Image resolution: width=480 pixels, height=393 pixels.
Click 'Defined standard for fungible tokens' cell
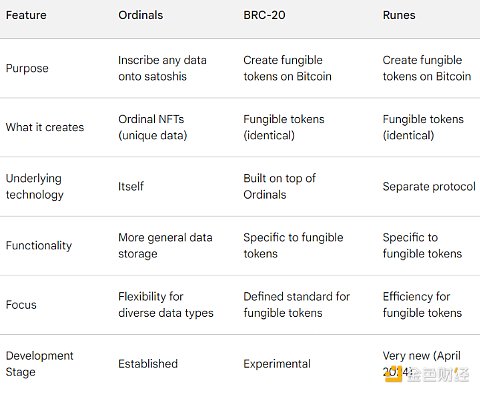[x=297, y=305]
